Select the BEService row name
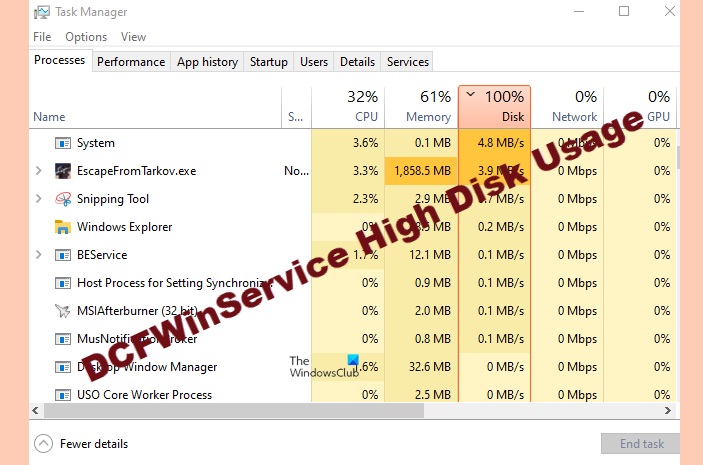The height and width of the screenshot is (465, 703). tap(102, 255)
